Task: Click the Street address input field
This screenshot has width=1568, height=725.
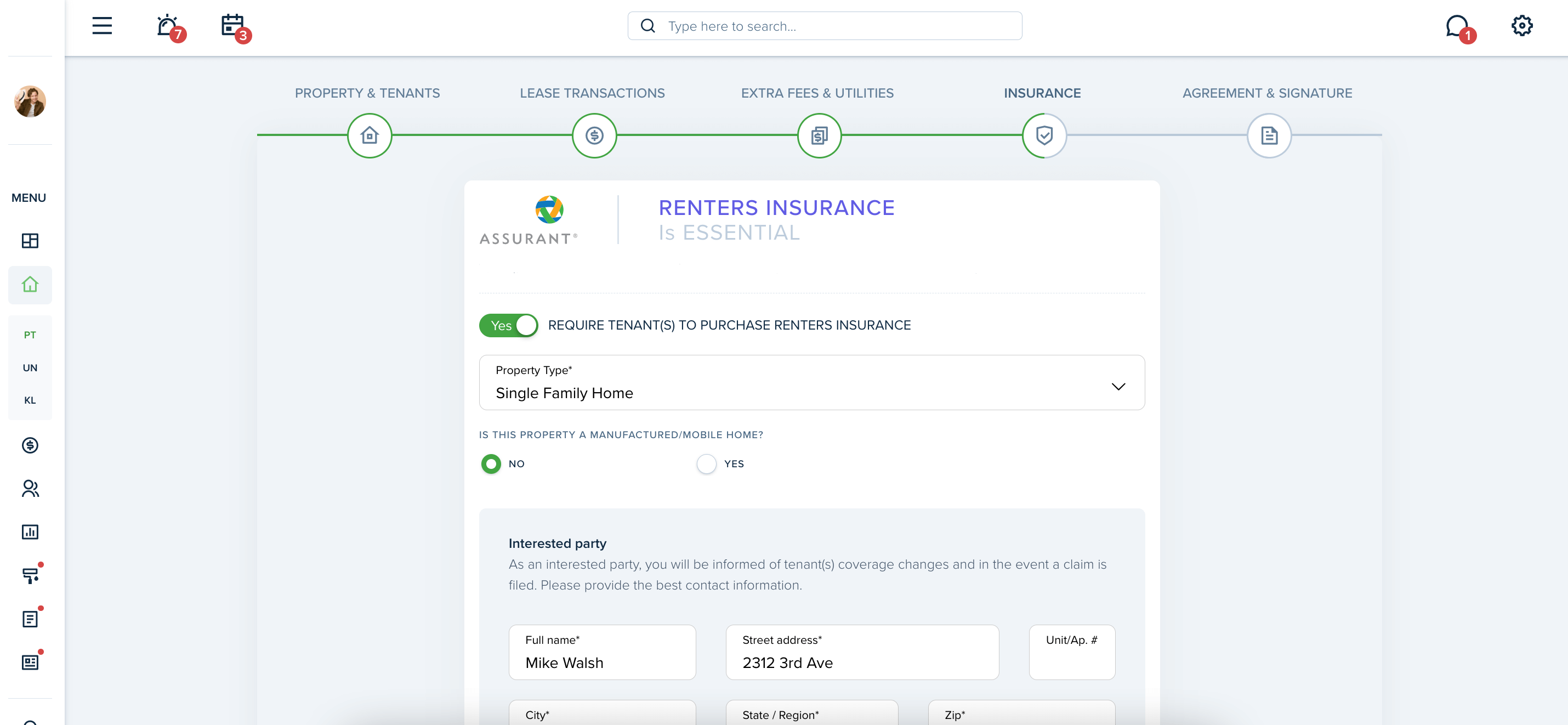Action: tap(862, 652)
